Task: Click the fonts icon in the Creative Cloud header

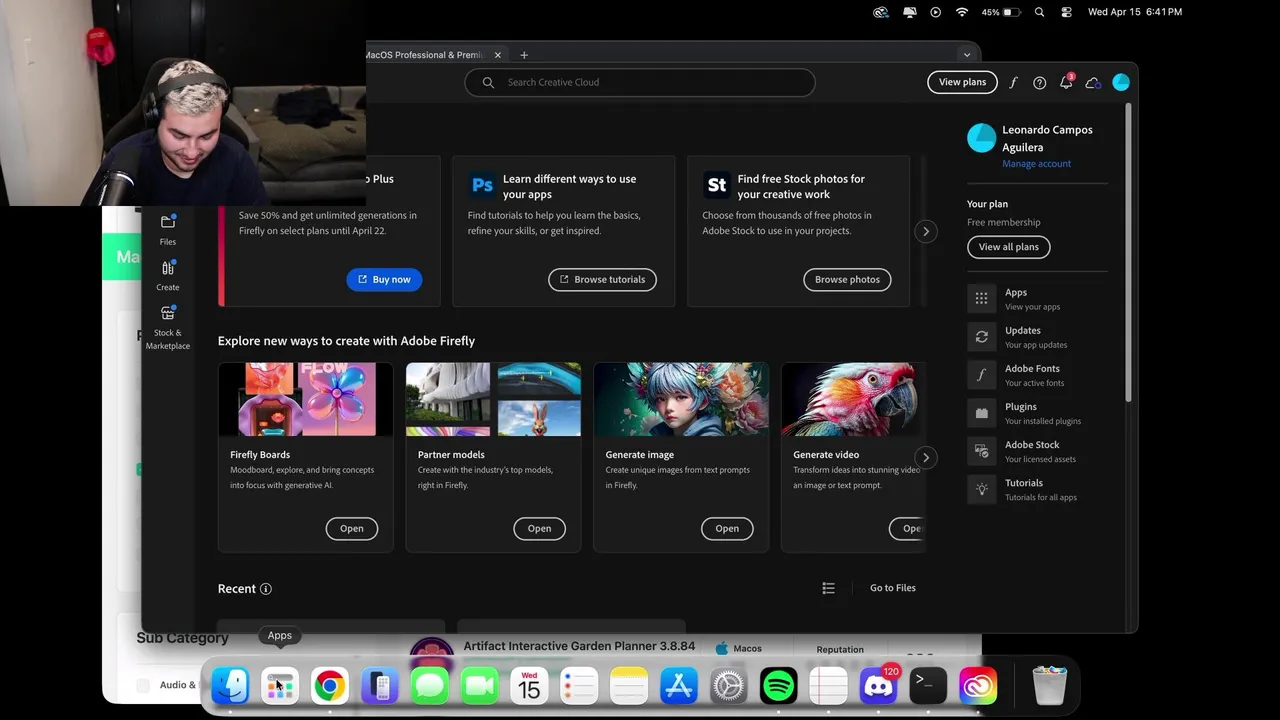Action: pos(1013,83)
